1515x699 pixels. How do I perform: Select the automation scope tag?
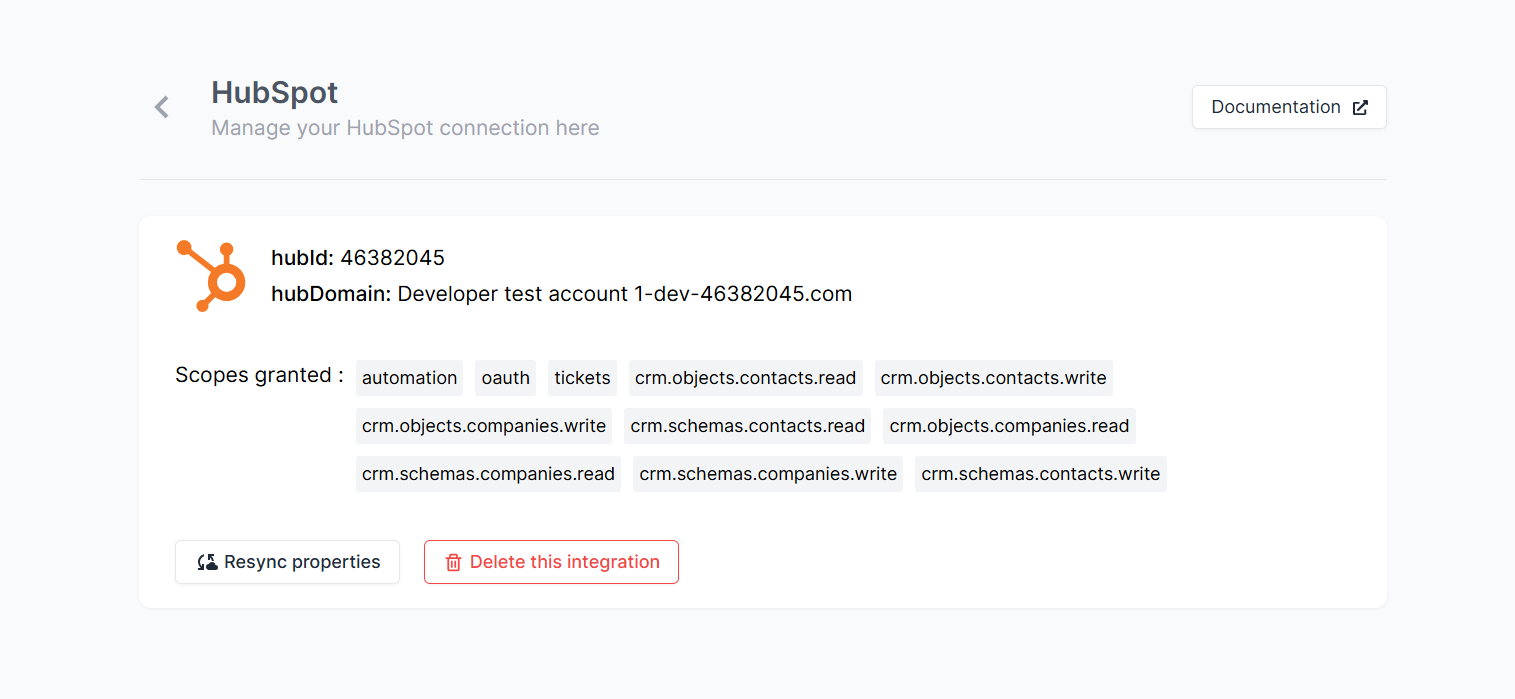409,378
